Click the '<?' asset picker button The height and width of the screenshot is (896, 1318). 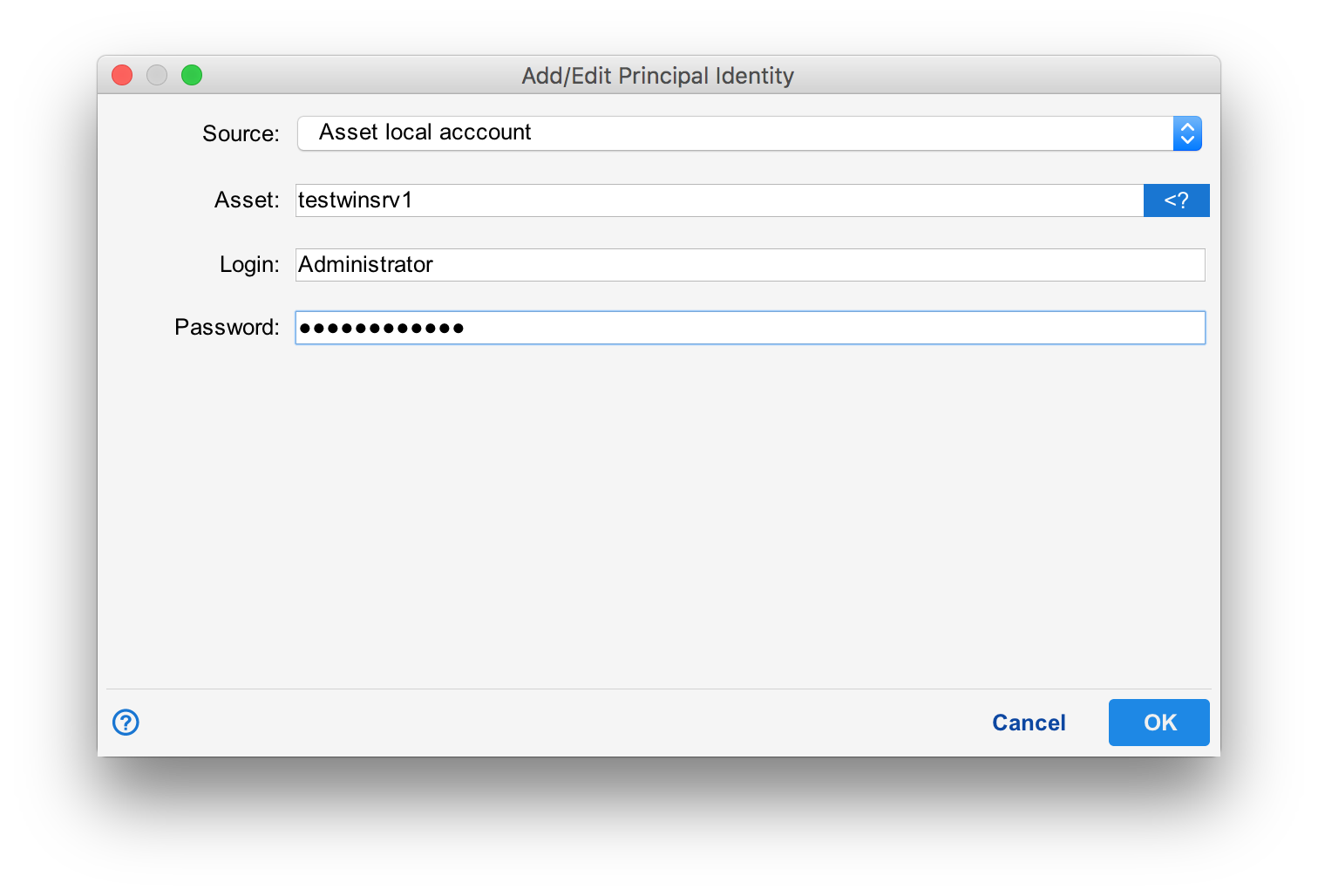tap(1176, 200)
